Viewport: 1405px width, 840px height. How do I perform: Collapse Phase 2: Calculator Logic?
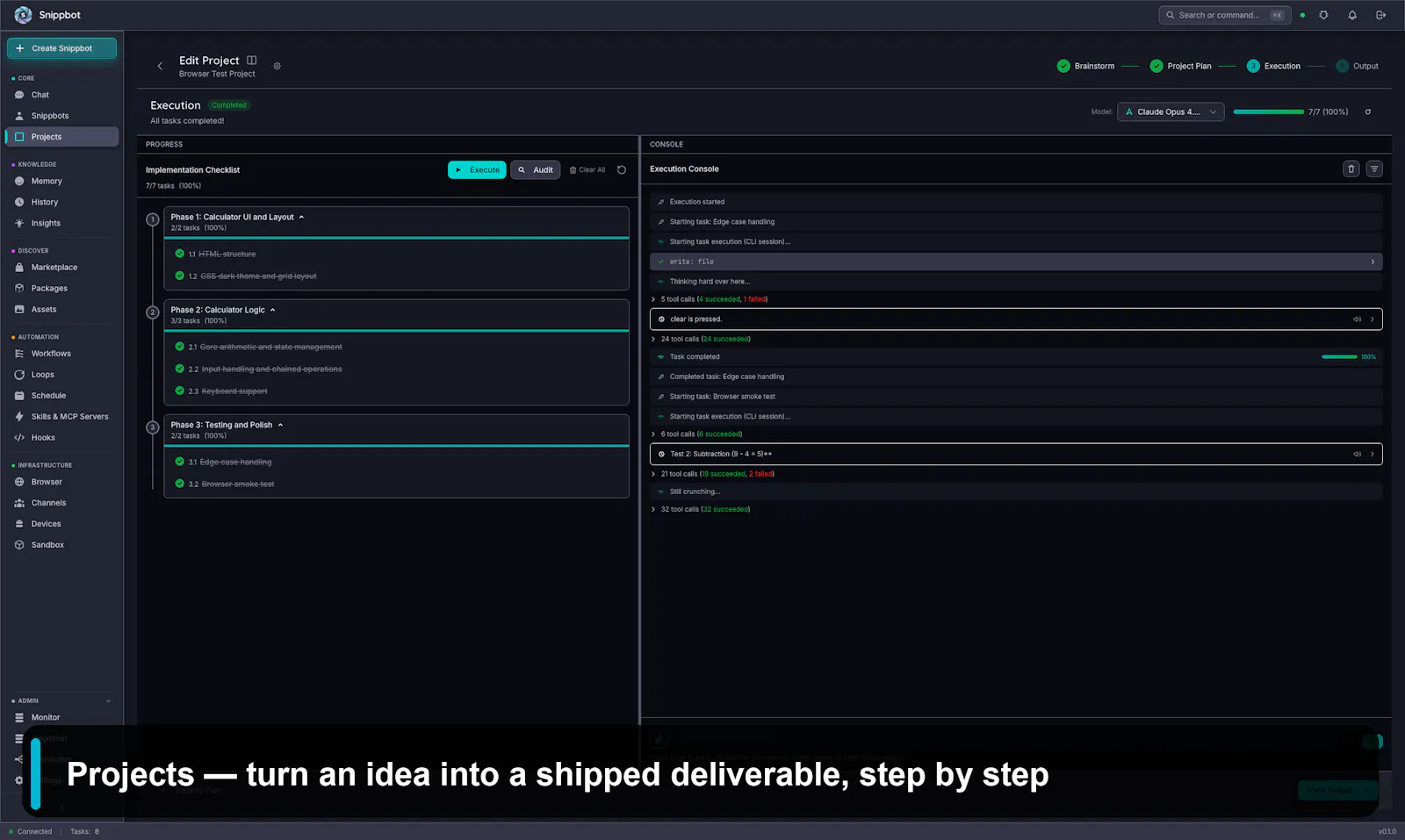point(272,310)
